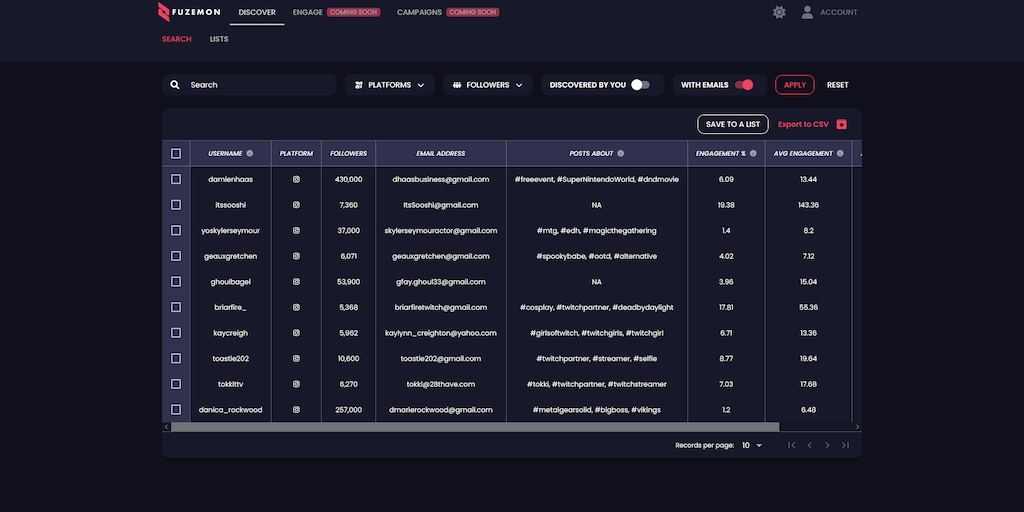The image size is (1024, 512).
Task: Open settings via the gear icon
Action: (x=779, y=12)
